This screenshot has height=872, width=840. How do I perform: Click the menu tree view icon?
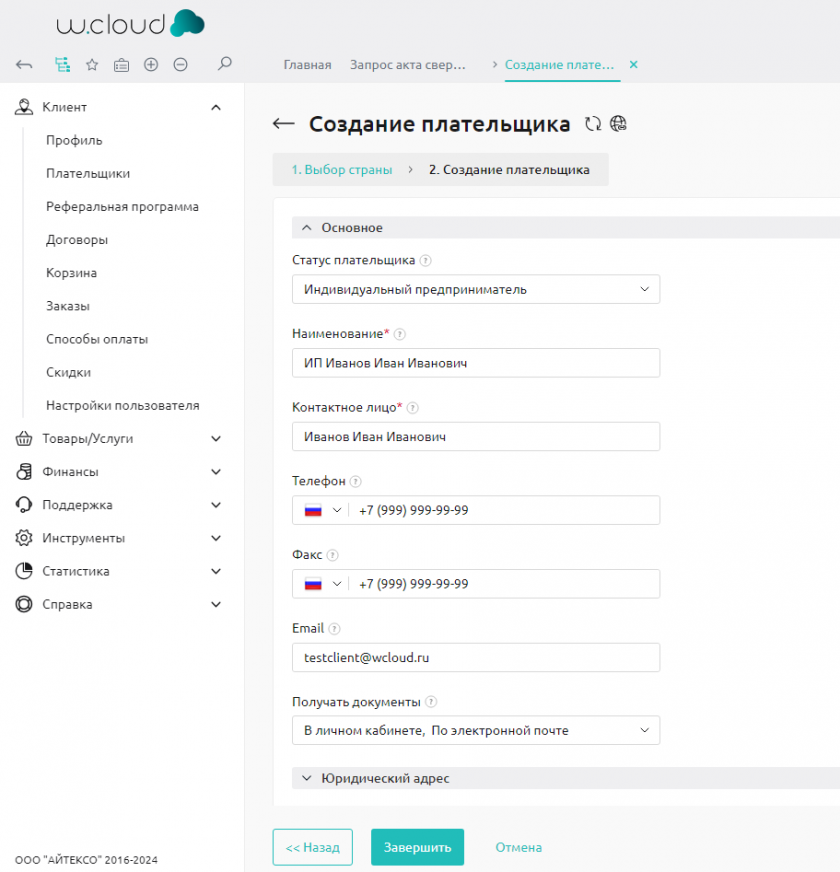(62, 65)
